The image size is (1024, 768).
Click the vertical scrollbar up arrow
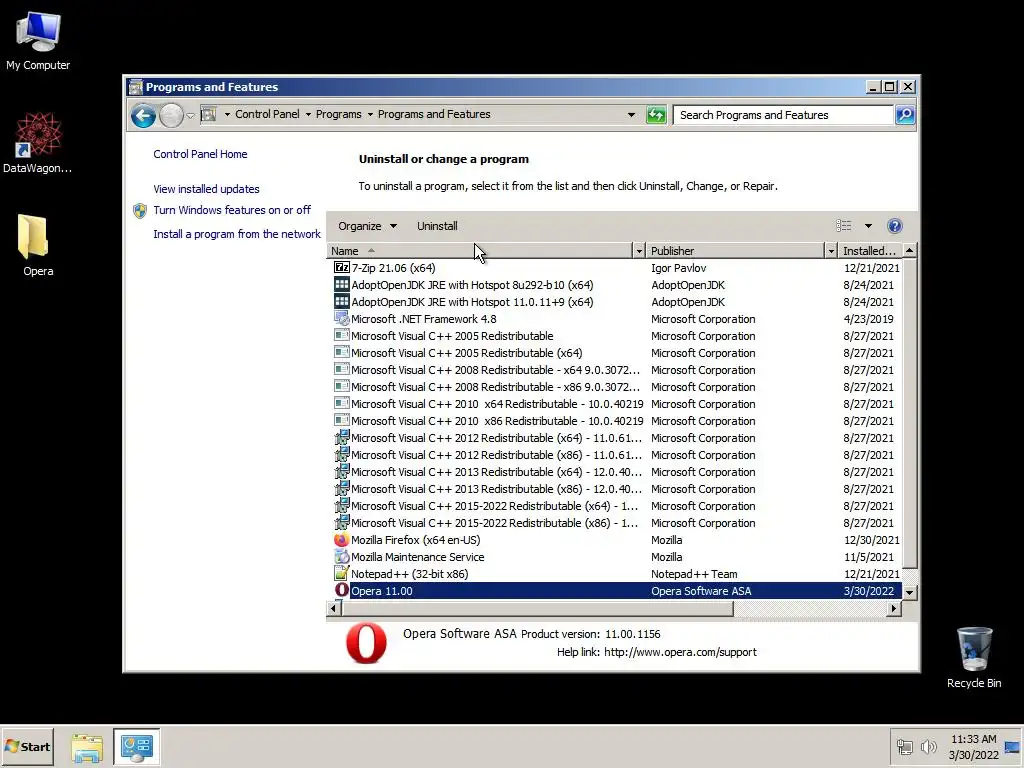[909, 250]
